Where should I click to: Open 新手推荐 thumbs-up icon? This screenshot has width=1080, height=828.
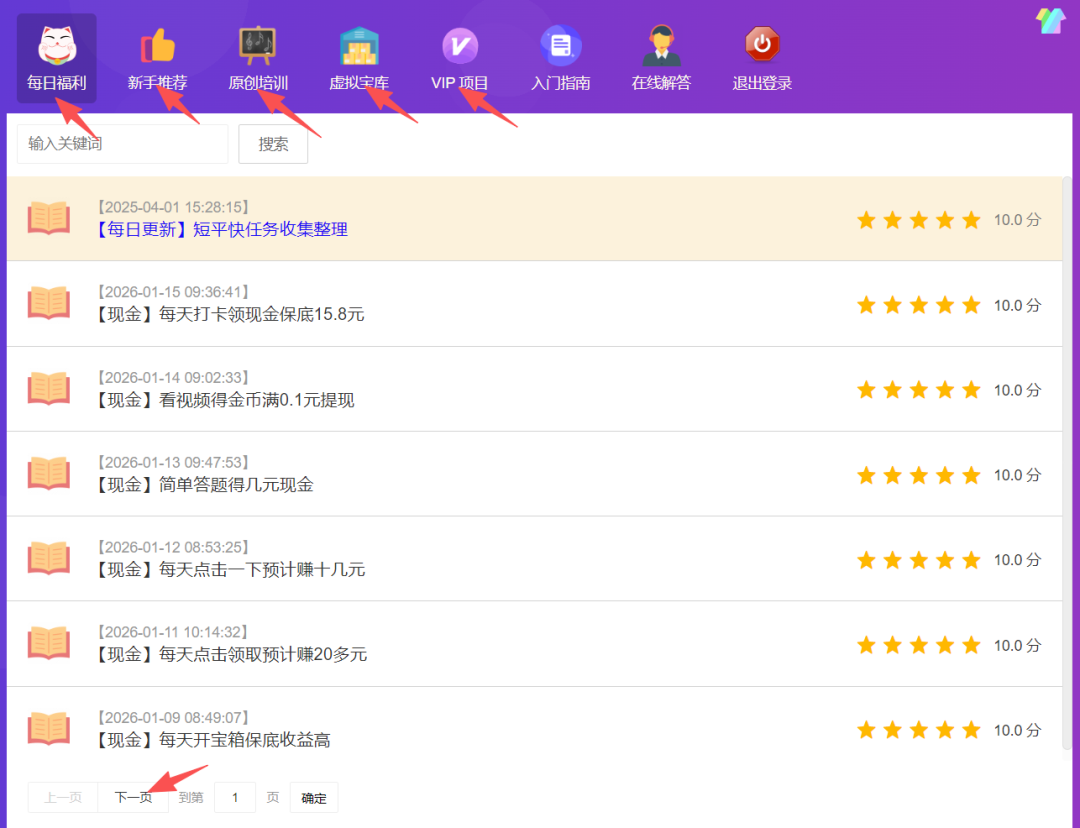[x=157, y=45]
